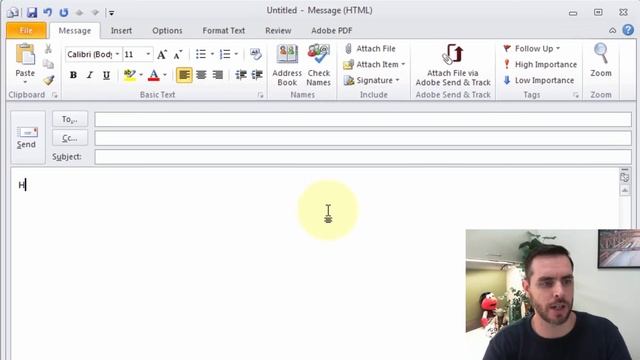
Task: Click the message body scroll-up arrow
Action: 625,191
